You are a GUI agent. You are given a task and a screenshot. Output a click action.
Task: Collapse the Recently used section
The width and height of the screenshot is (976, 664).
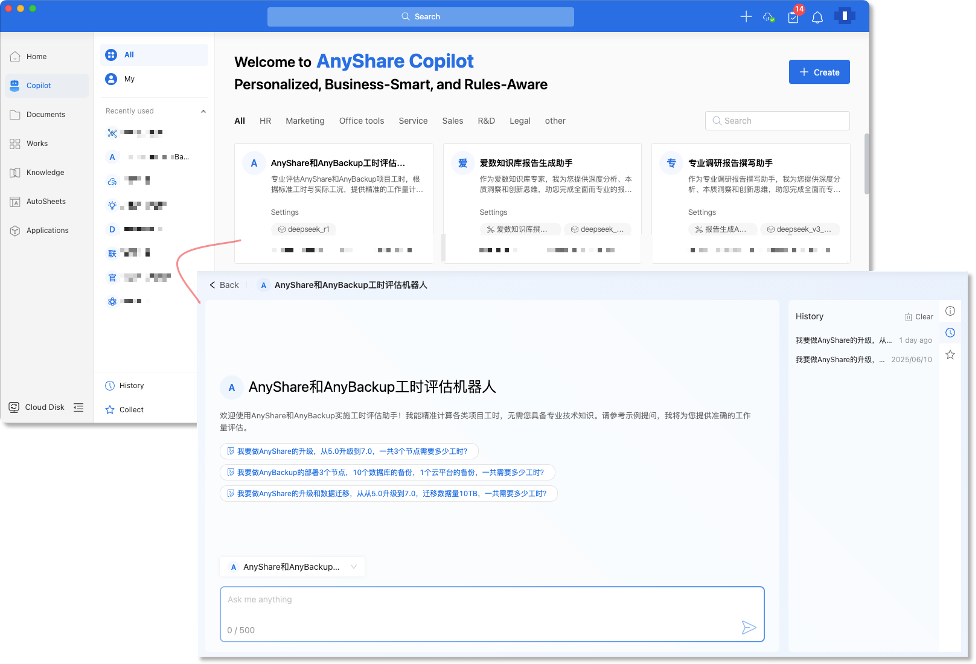point(203,111)
